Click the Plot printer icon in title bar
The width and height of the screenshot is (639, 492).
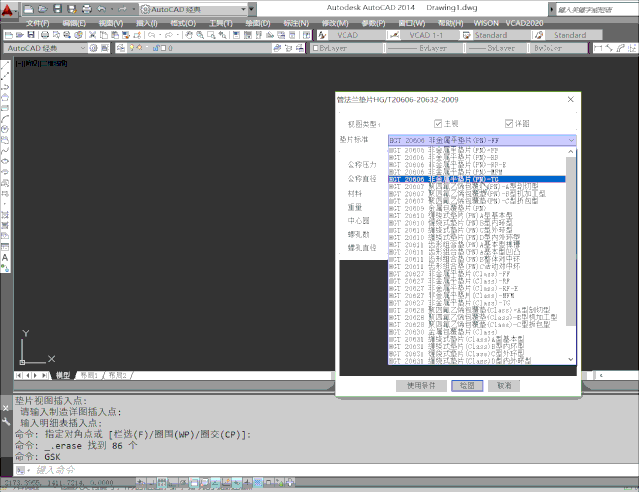coord(87,9)
